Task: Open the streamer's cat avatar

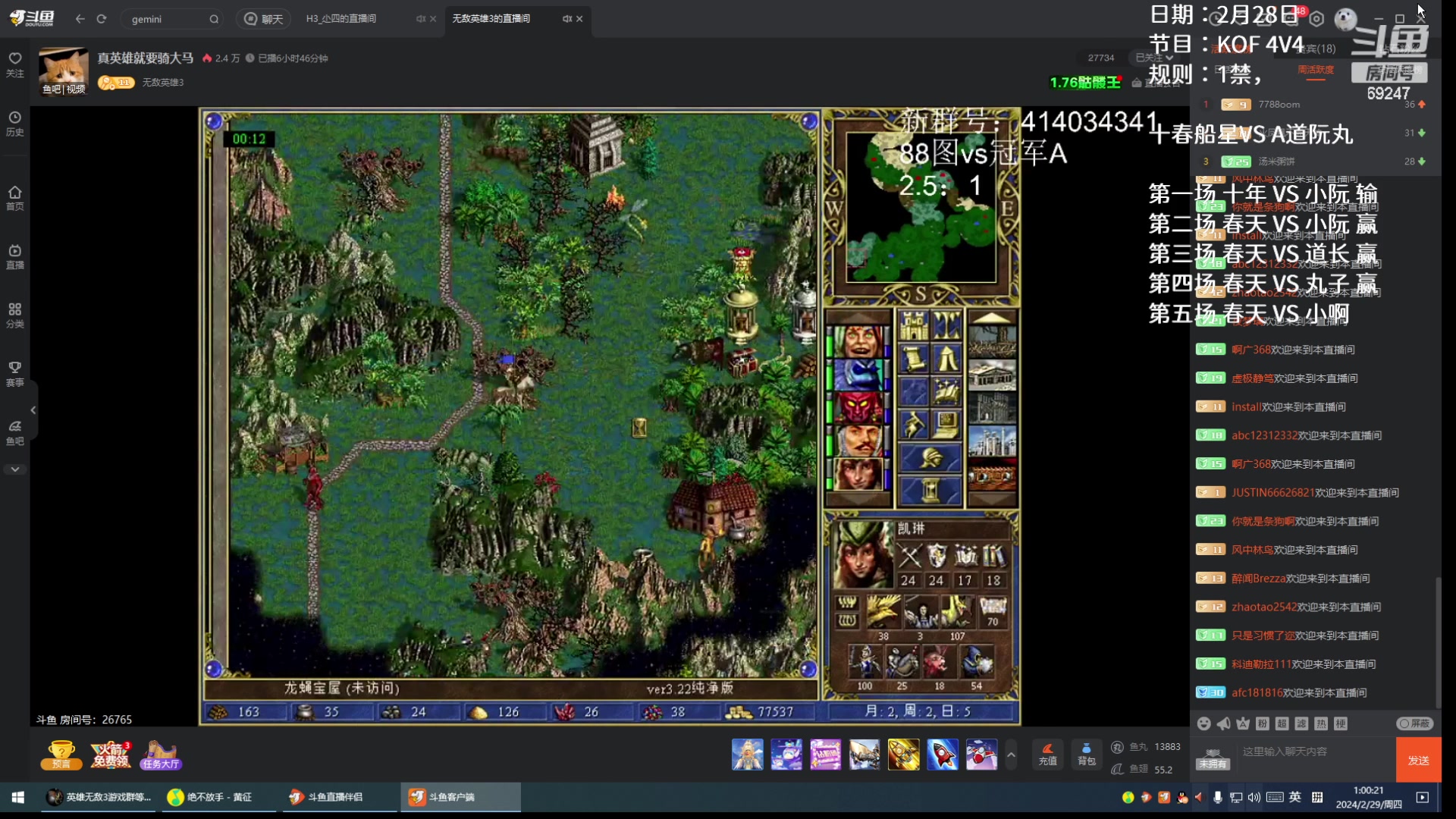Action: coord(64,71)
